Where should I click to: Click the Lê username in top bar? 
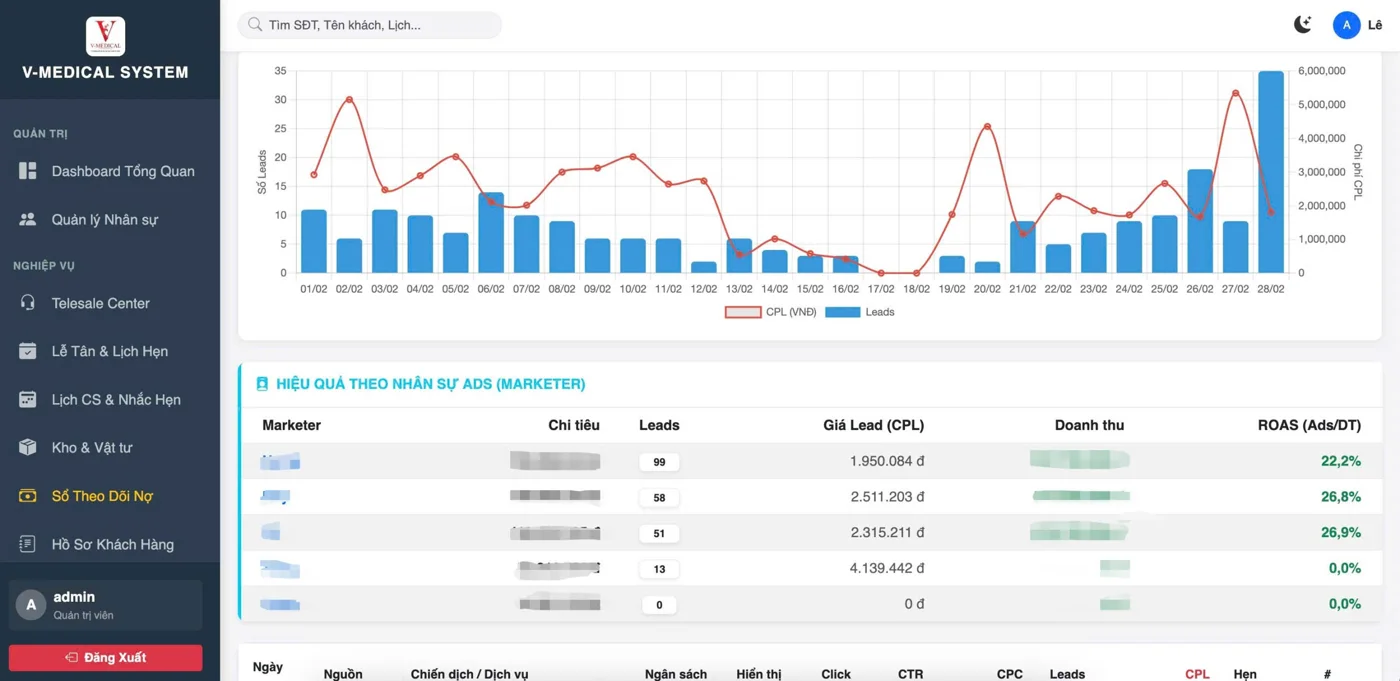click(1375, 25)
